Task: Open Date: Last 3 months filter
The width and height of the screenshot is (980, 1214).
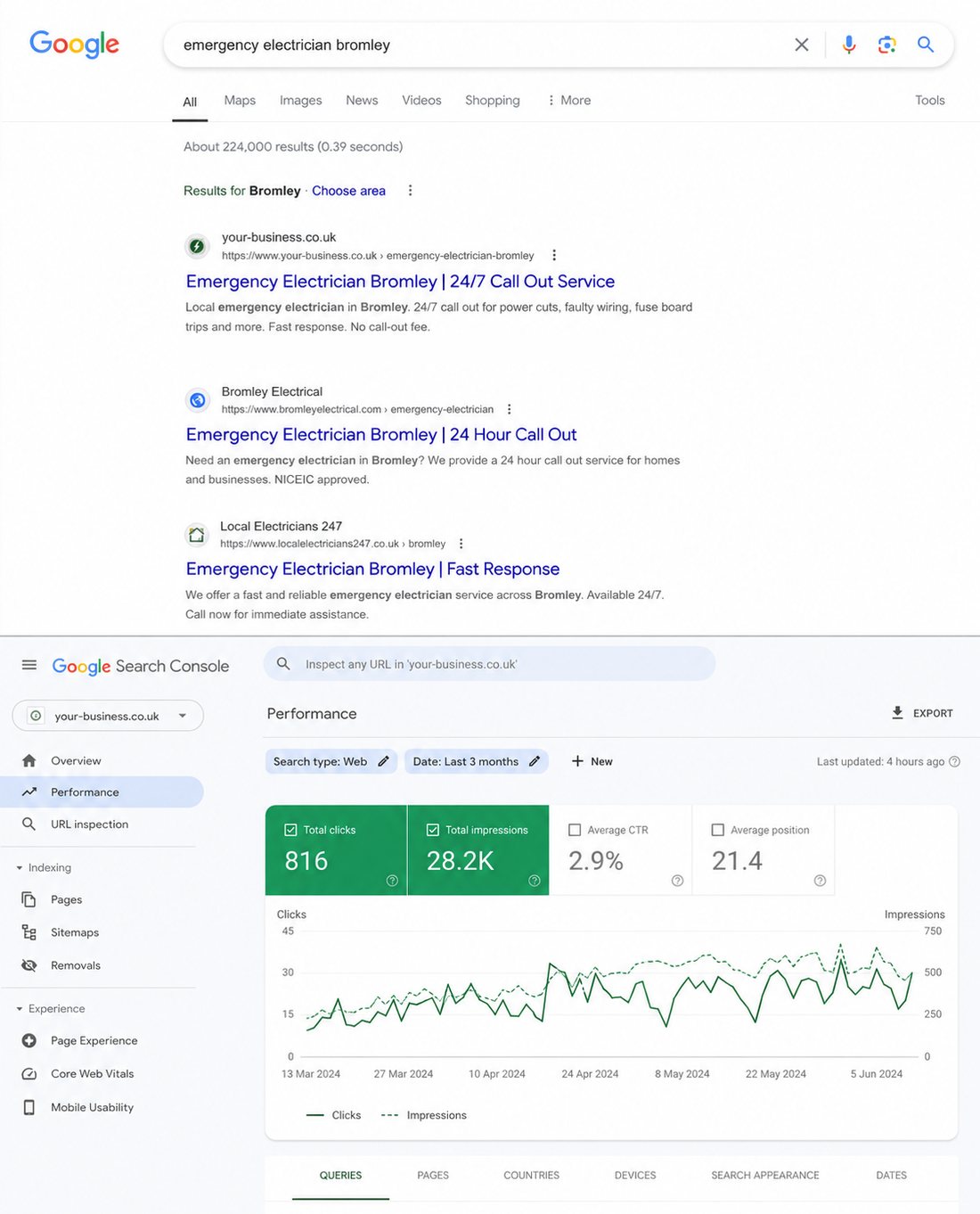Action: click(x=477, y=761)
